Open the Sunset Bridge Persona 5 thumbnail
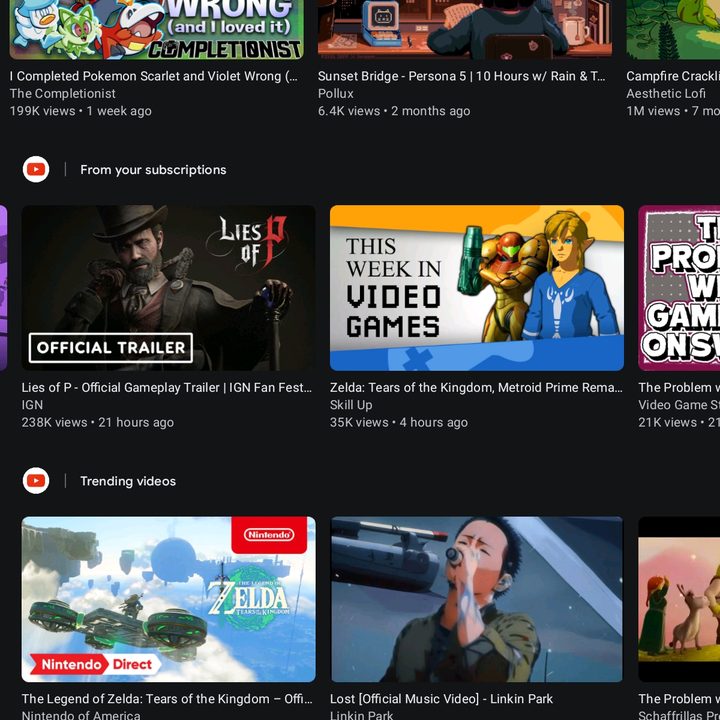This screenshot has width=720, height=720. pos(465,28)
